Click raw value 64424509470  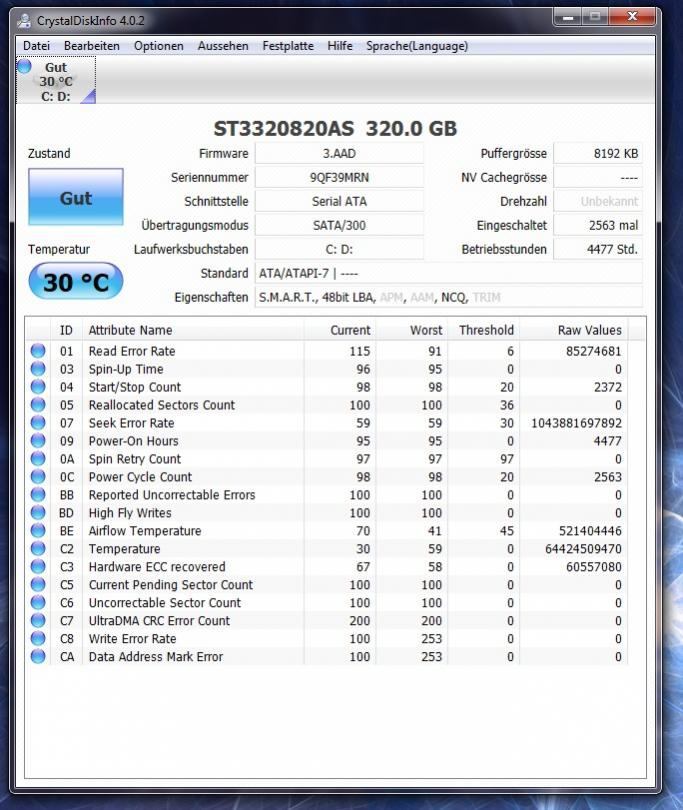coord(583,549)
